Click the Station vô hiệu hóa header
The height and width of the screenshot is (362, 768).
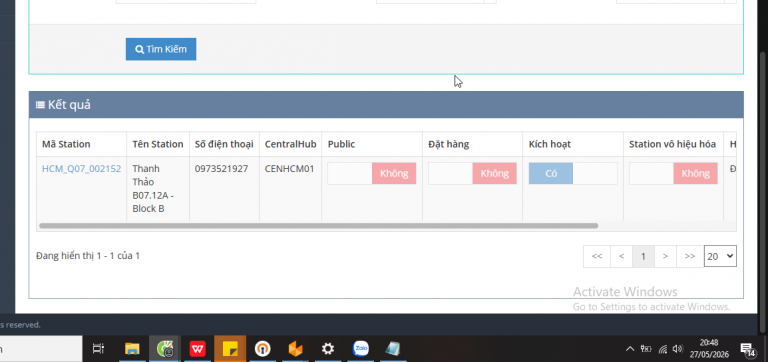click(672, 144)
